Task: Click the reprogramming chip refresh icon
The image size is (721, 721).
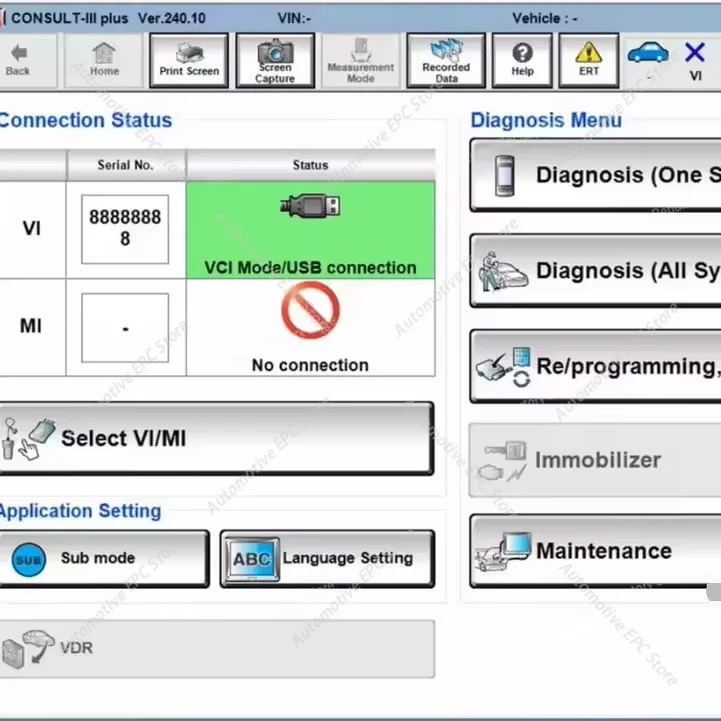Action: (x=504, y=367)
